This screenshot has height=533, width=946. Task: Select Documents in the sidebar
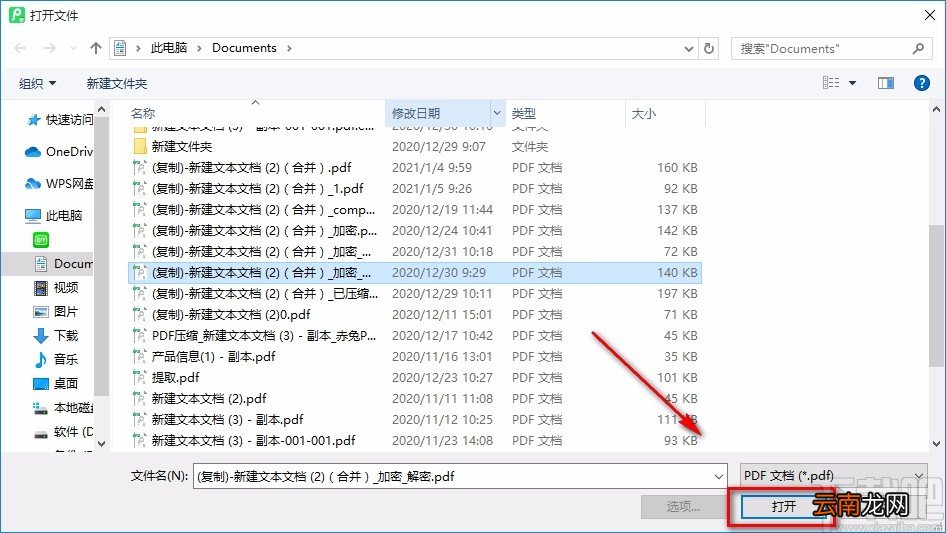[x=63, y=264]
